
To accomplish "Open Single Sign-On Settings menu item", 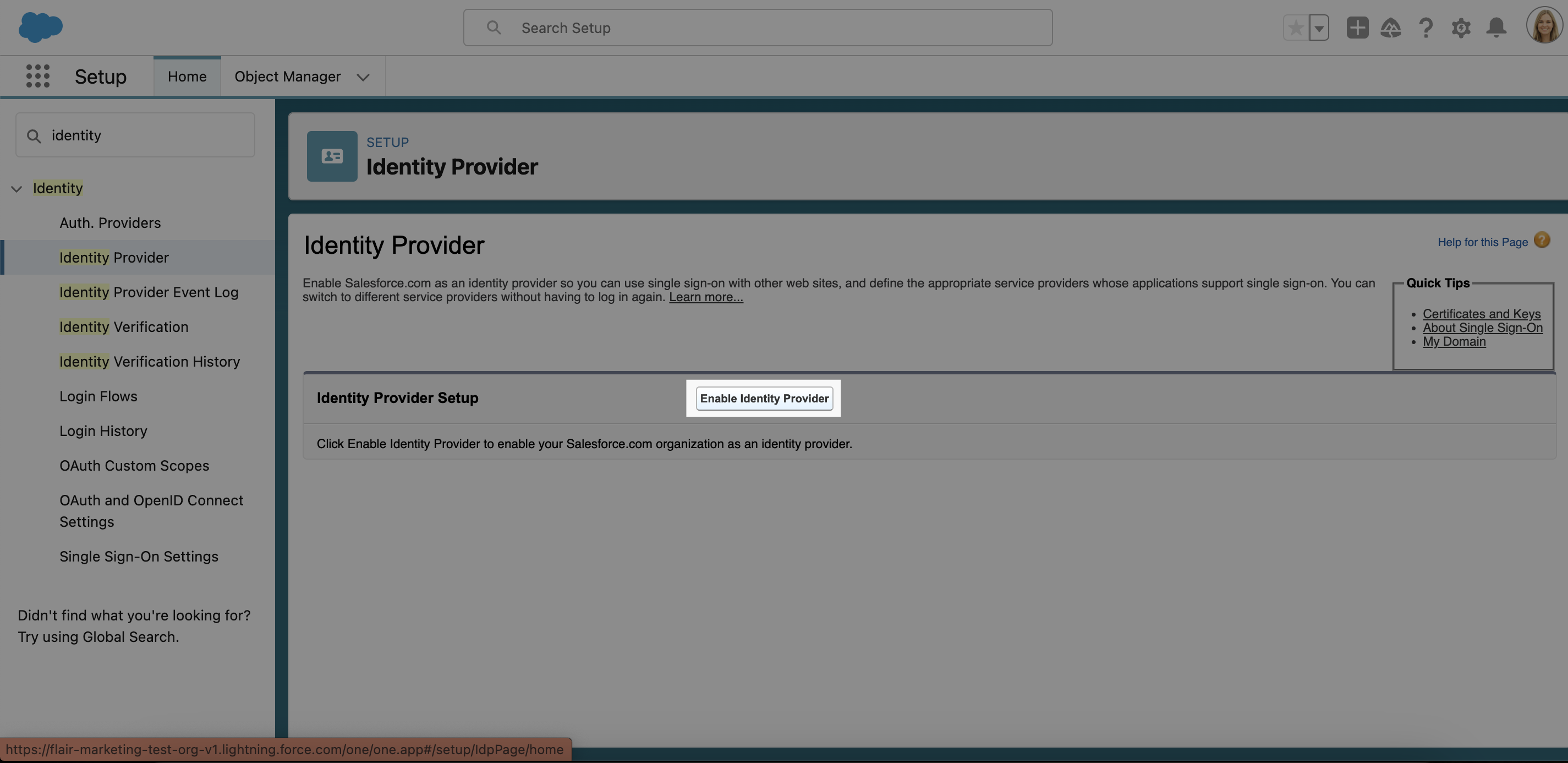I will coord(139,557).
